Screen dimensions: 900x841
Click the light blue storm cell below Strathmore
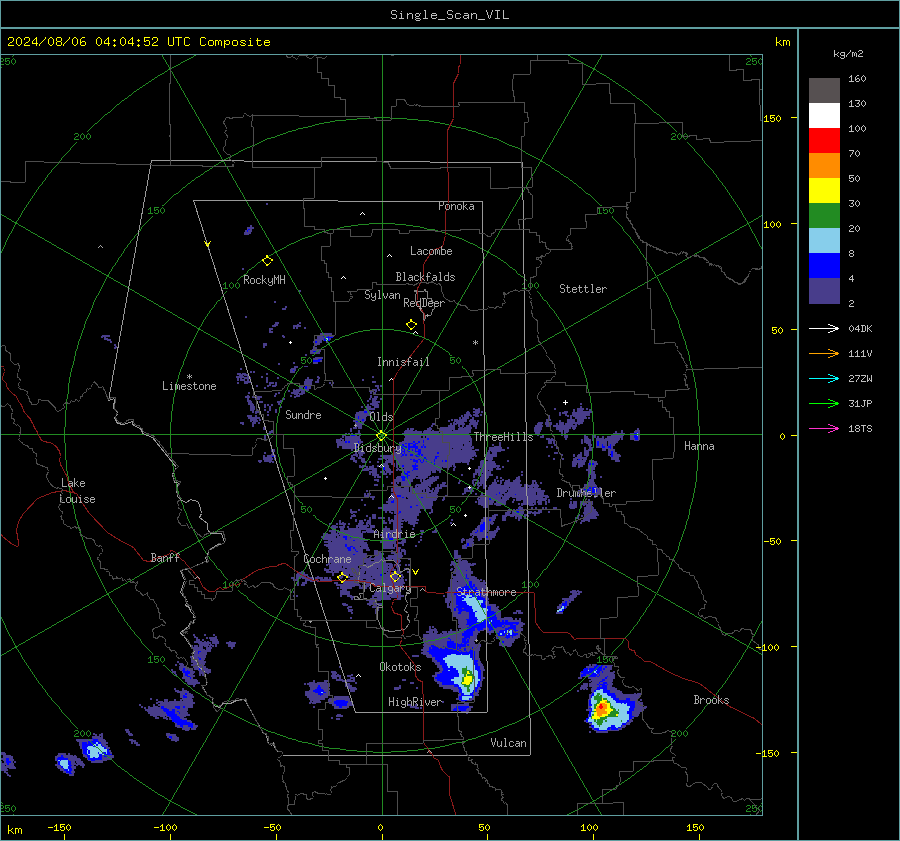click(474, 607)
